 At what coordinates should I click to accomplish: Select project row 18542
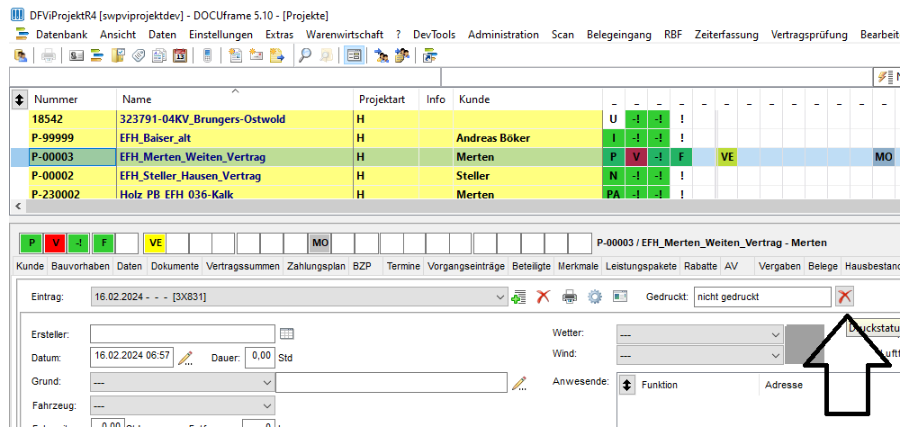coord(316,120)
